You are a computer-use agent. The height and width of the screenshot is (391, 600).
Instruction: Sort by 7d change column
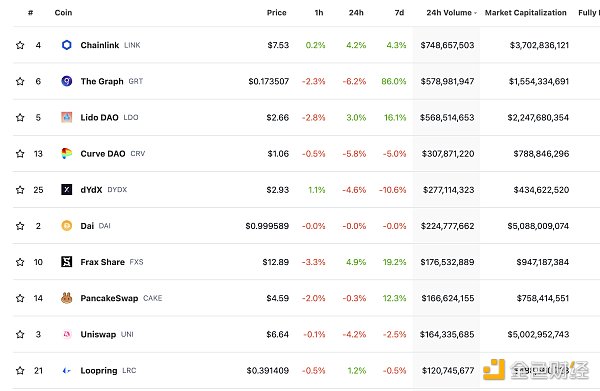[x=399, y=13]
